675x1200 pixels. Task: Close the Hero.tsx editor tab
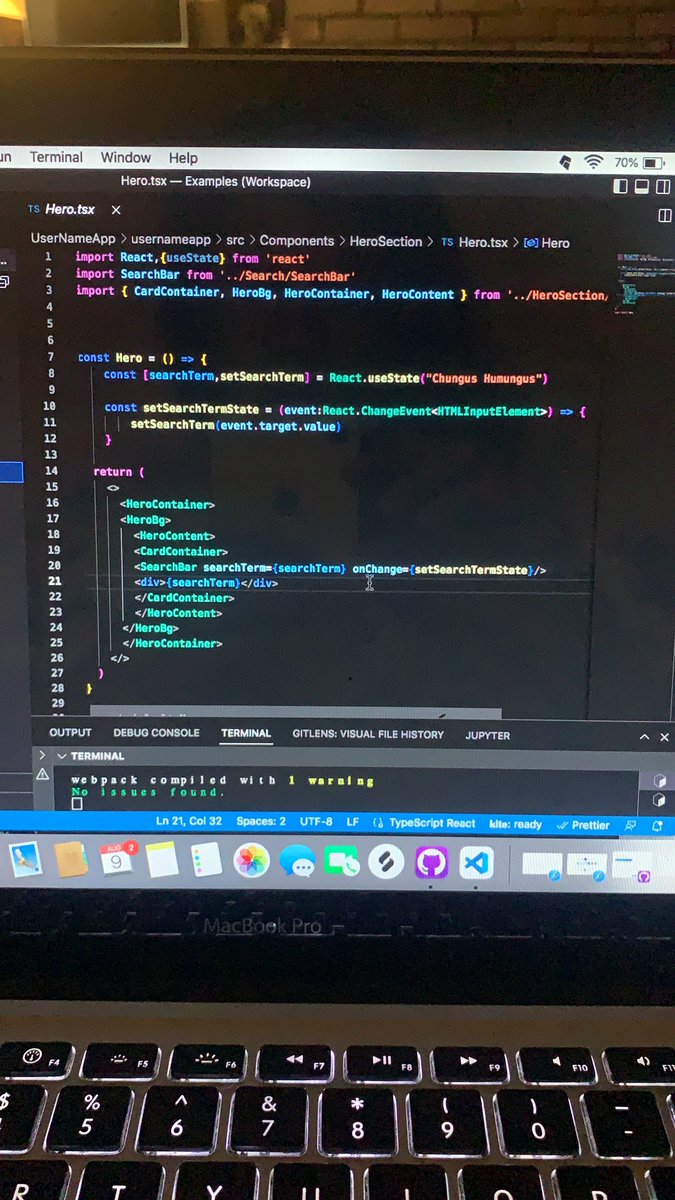116,210
